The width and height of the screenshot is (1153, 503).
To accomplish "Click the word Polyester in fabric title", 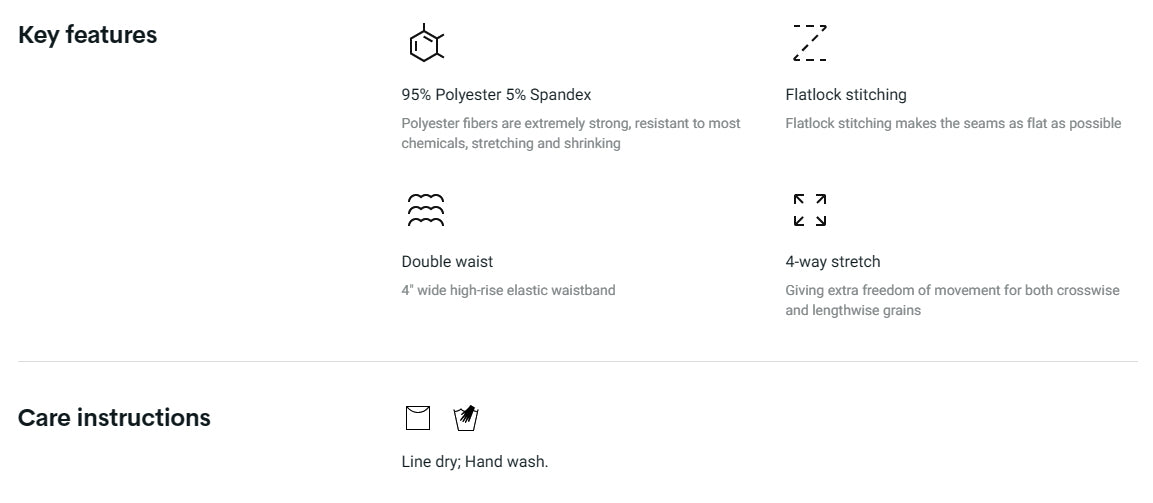I will coord(469,95).
